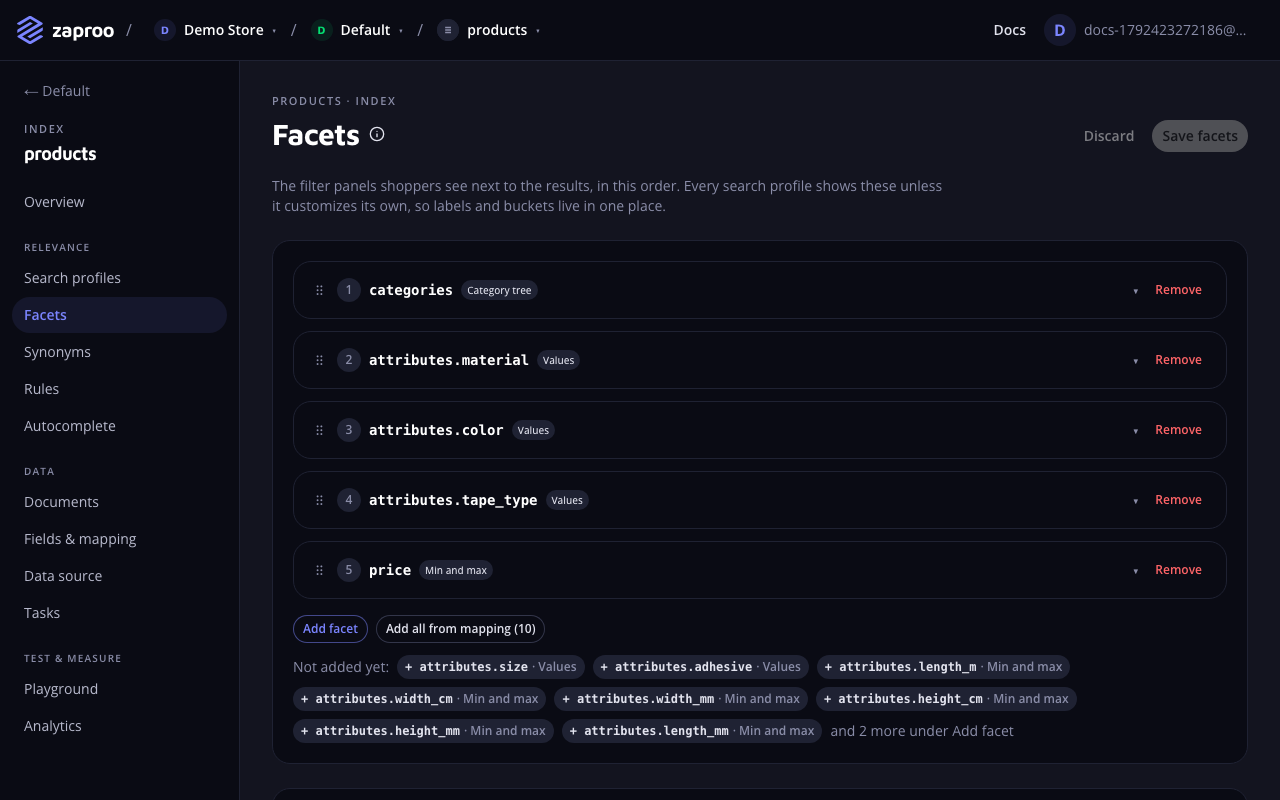Image resolution: width=1280 pixels, height=800 pixels.
Task: Grab the drag handle for attributes.color facet
Action: click(320, 430)
